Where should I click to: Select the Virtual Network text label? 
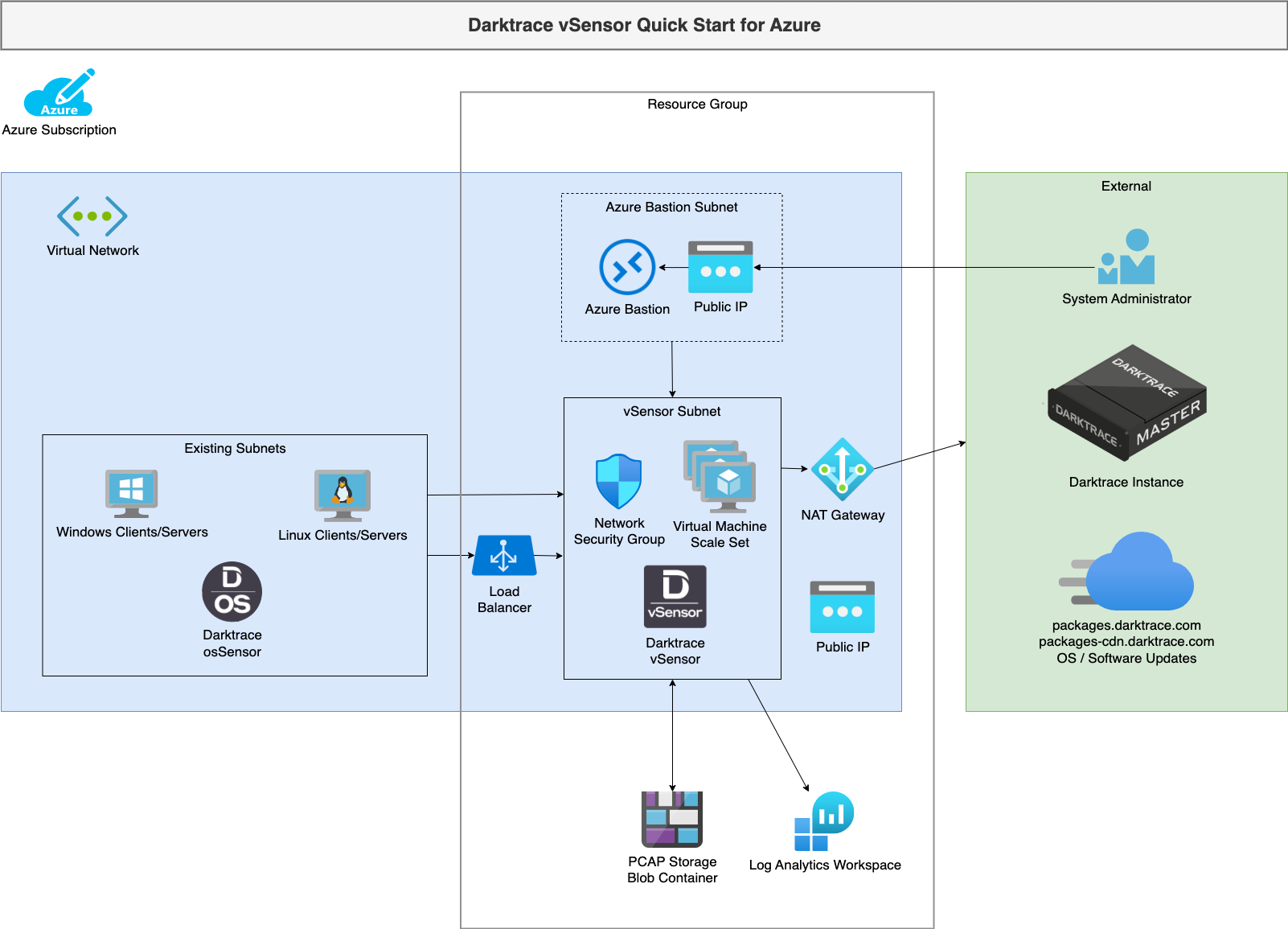point(92,250)
